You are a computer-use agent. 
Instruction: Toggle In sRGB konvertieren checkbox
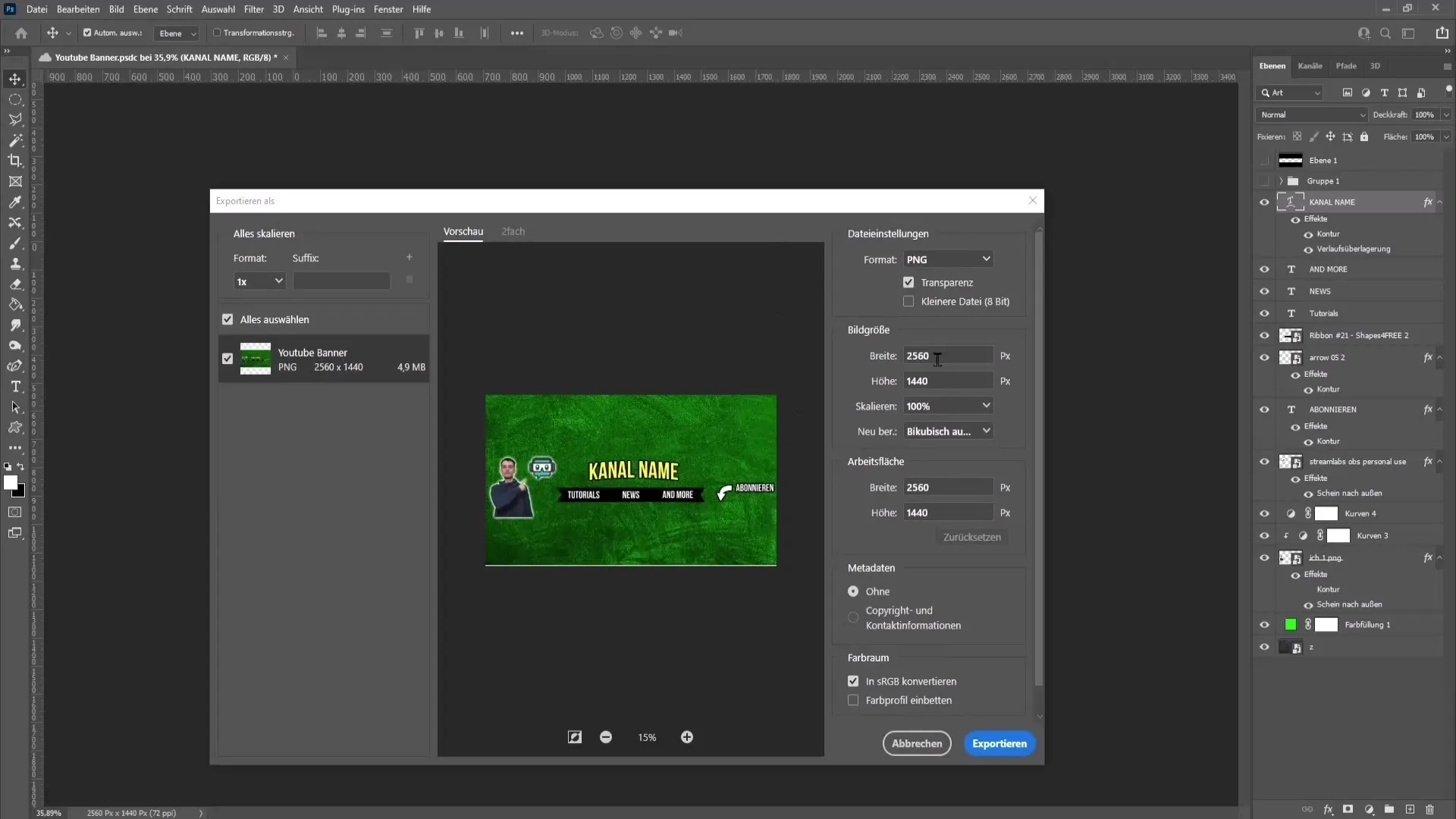[x=853, y=681]
